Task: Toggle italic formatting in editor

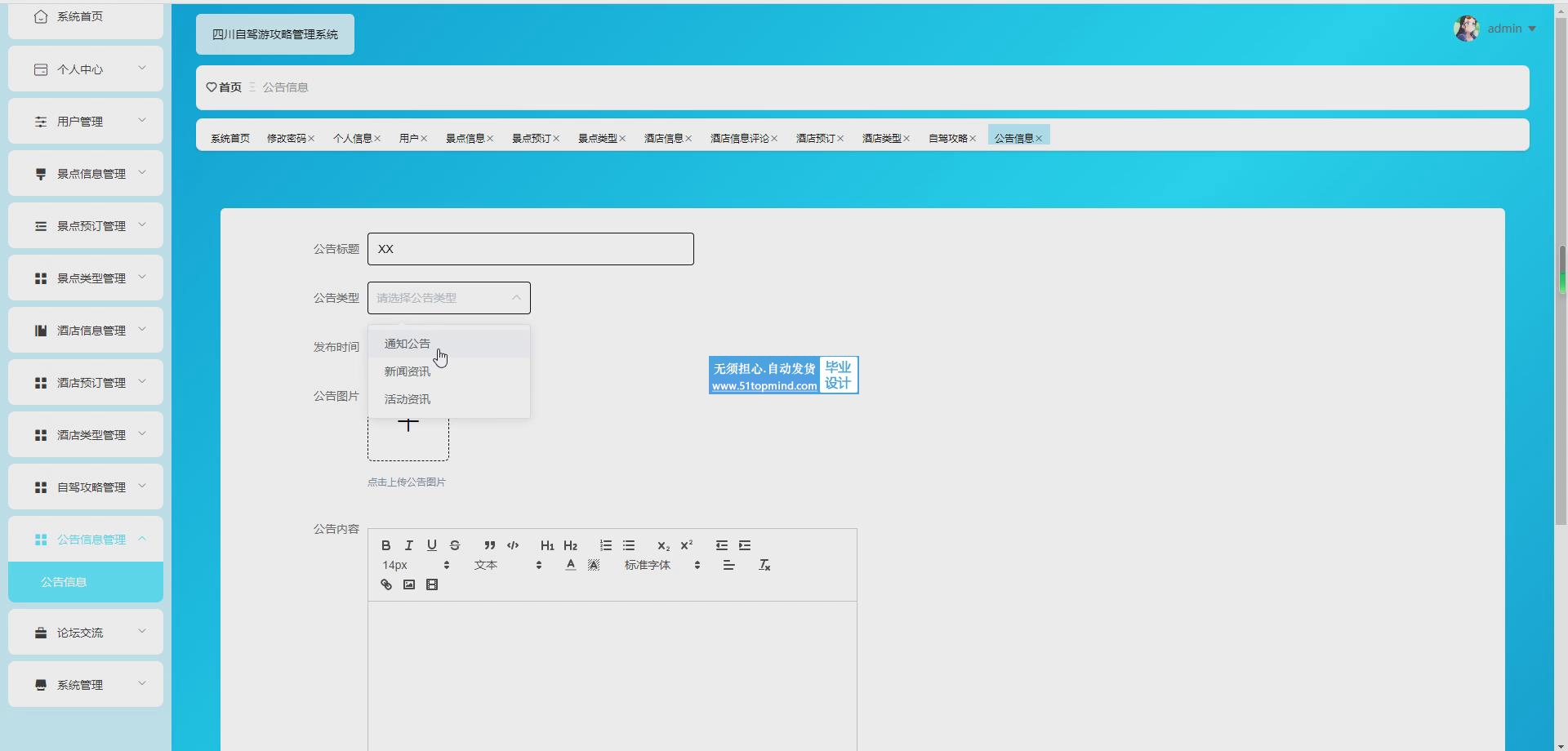Action: pyautogui.click(x=409, y=545)
